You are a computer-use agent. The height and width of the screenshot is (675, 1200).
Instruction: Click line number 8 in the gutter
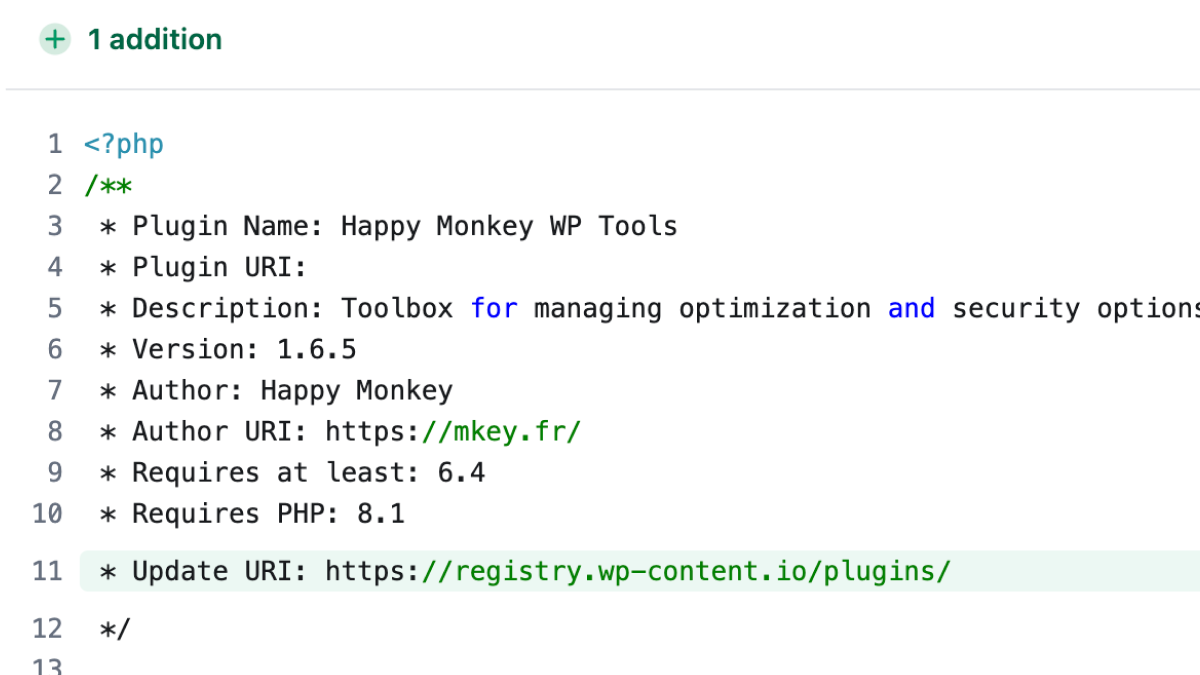(54, 431)
